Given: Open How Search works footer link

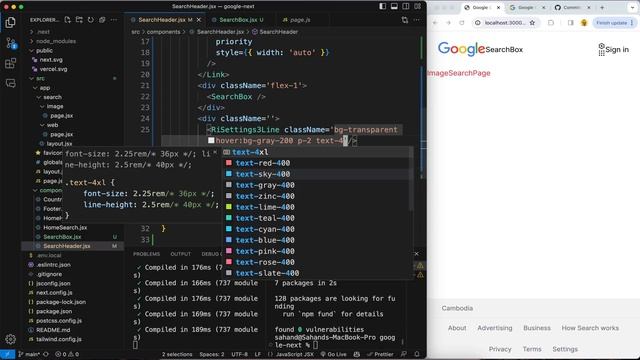Looking at the screenshot, I should coord(590,328).
